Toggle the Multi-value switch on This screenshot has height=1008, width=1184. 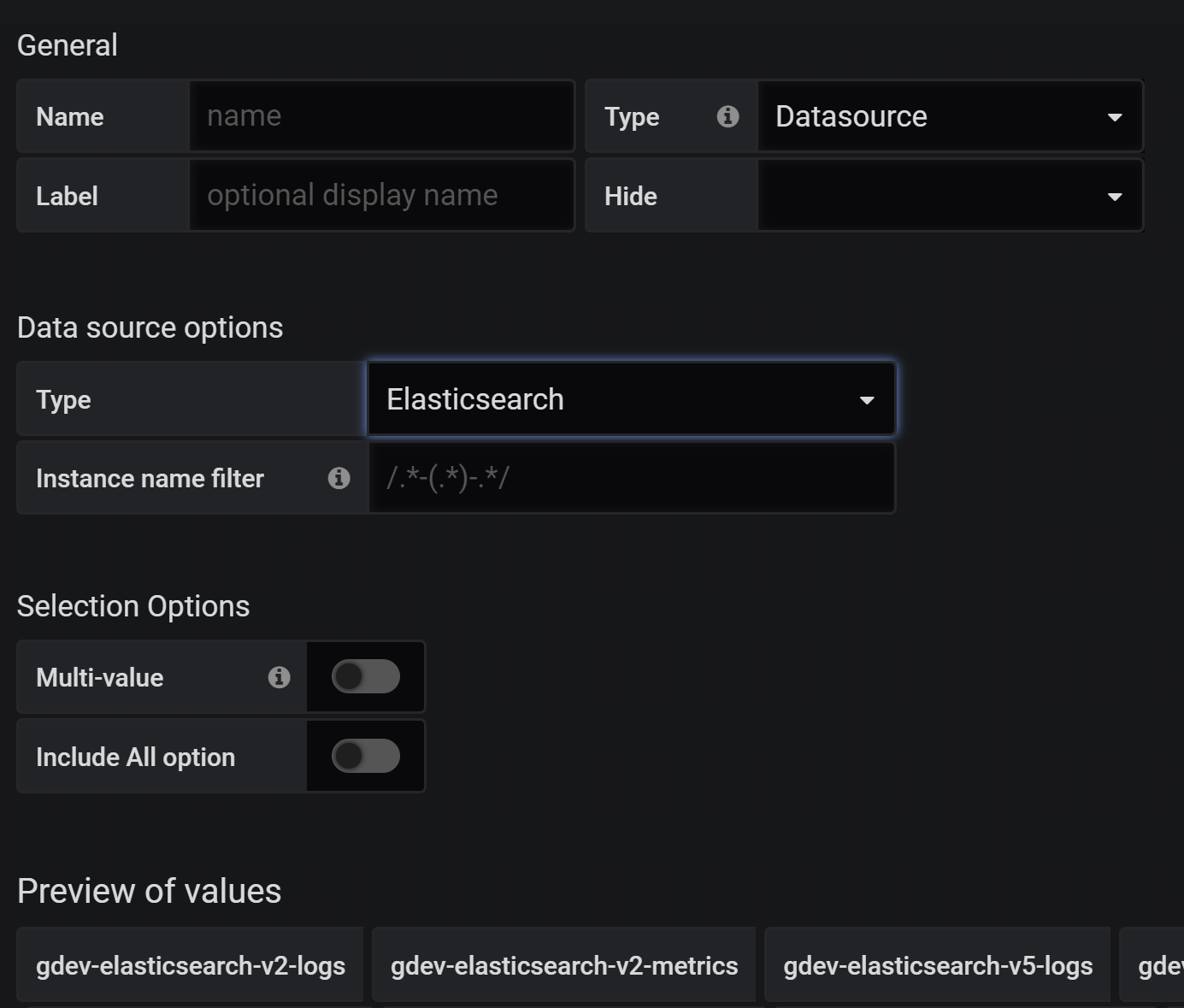pyautogui.click(x=364, y=676)
